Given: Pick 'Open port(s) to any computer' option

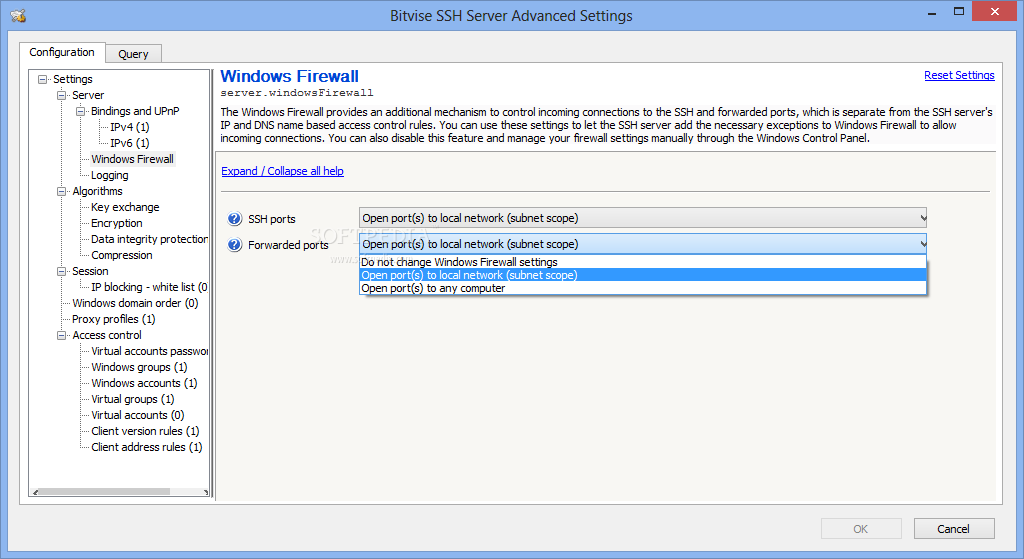Looking at the screenshot, I should pos(643,288).
